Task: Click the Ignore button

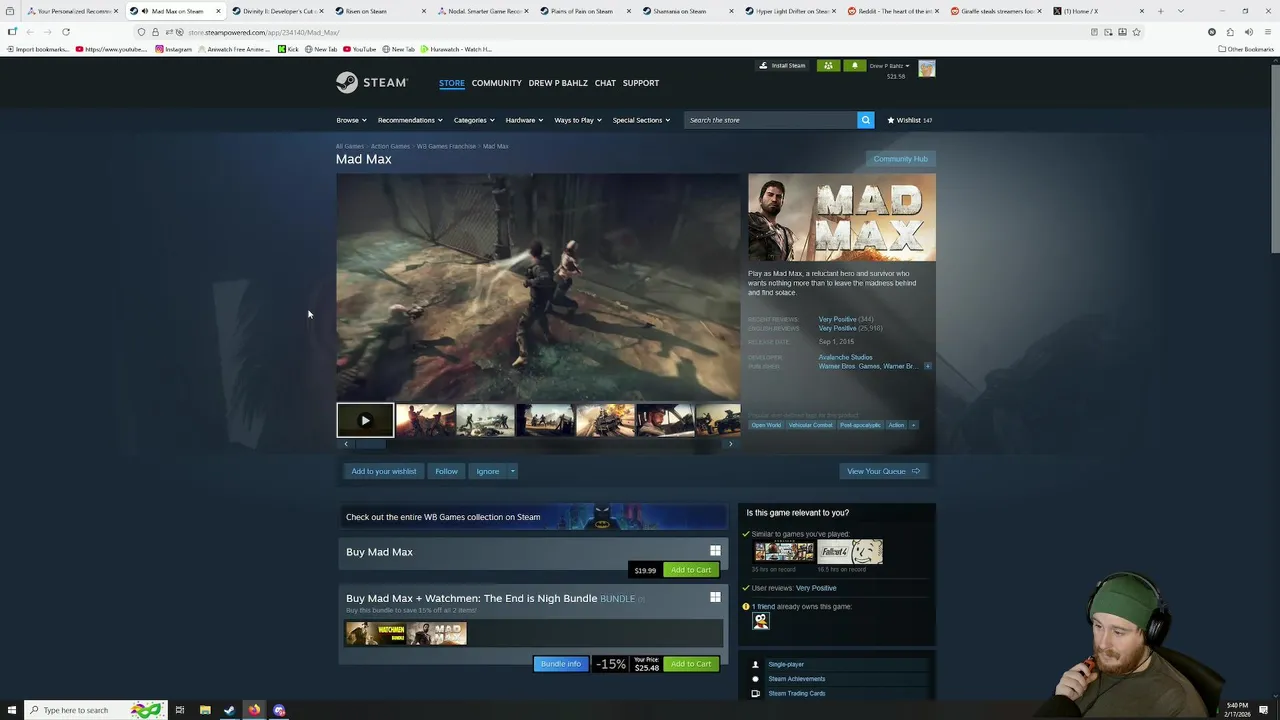Action: click(488, 471)
